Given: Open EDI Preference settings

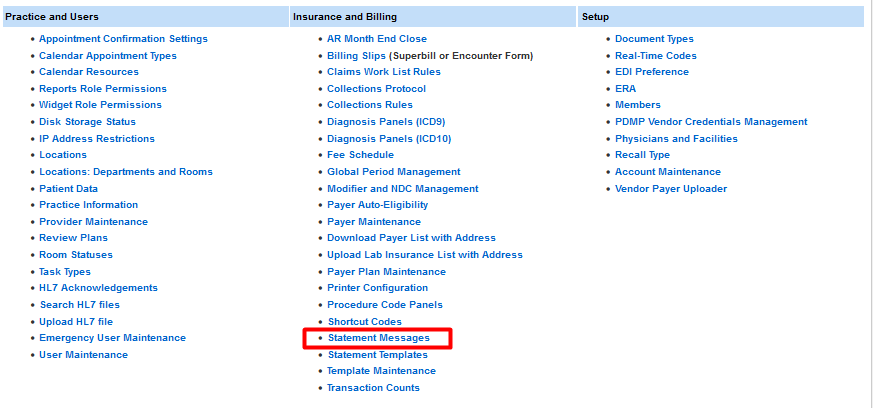Looking at the screenshot, I should [x=652, y=72].
